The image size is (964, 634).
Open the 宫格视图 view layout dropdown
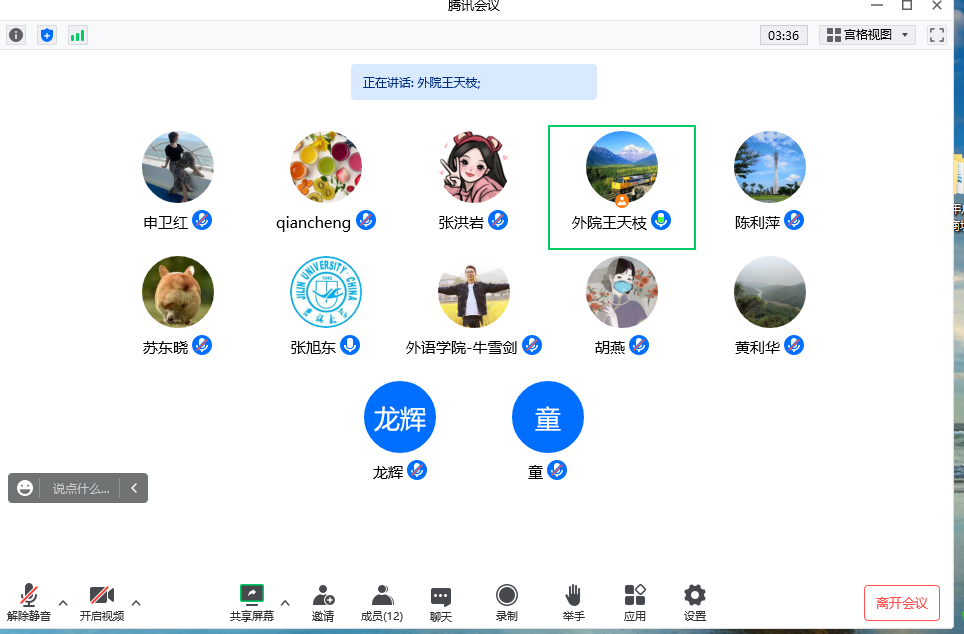click(867, 35)
